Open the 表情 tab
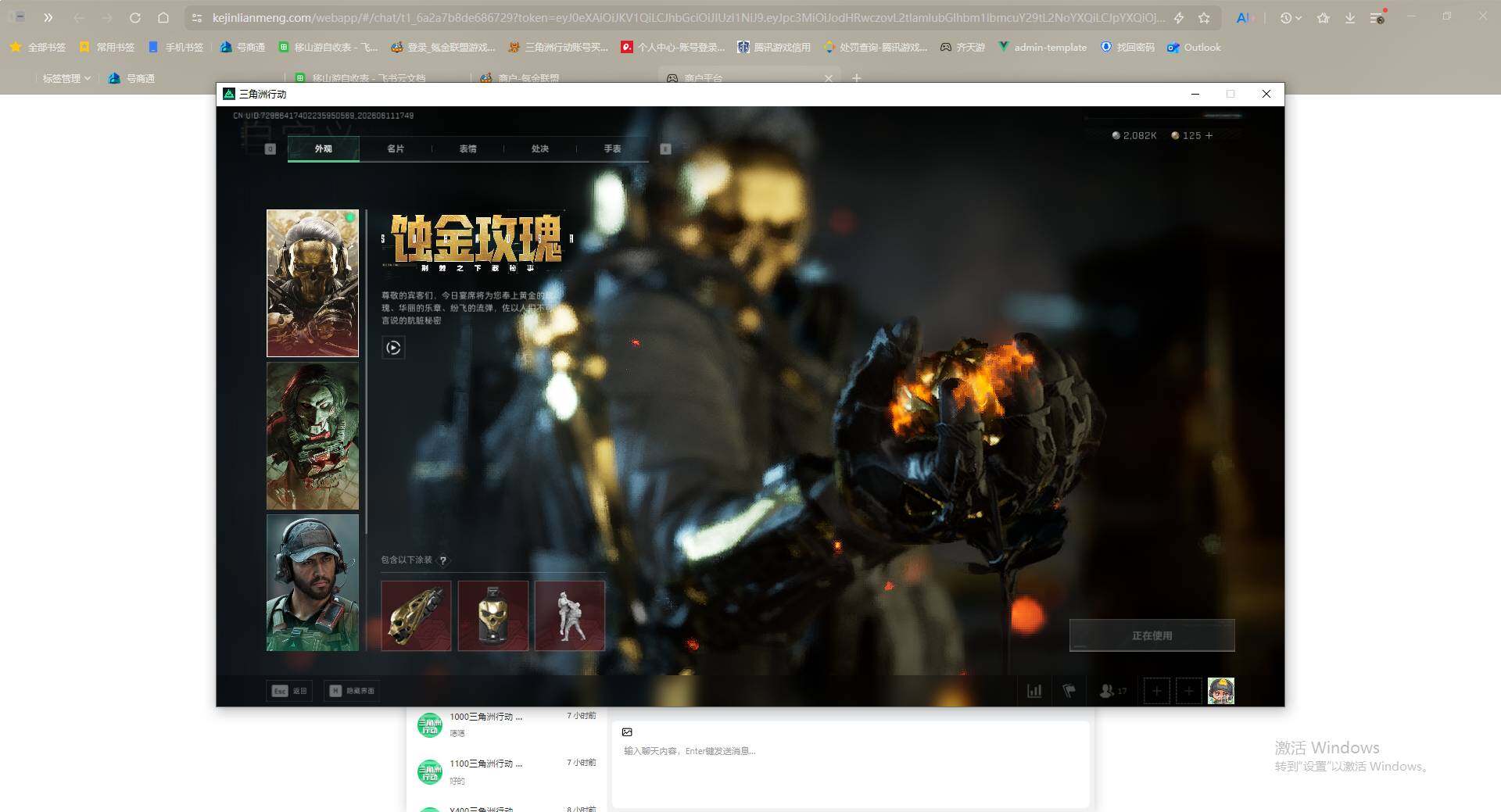Viewport: 1501px width, 812px height. point(467,148)
